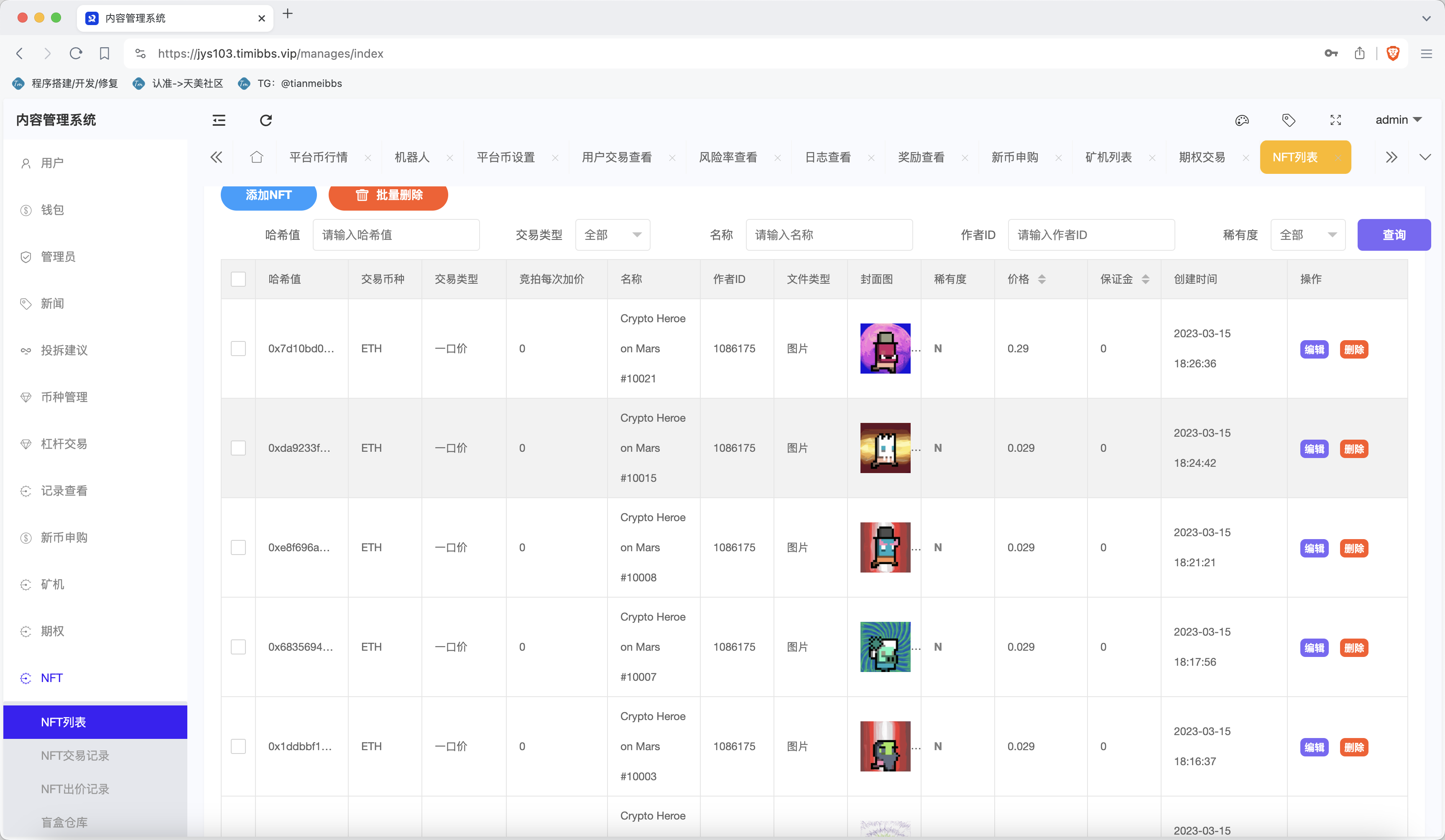This screenshot has width=1445, height=840.
Task: Open 稀有度 dropdown filter
Action: point(1308,235)
